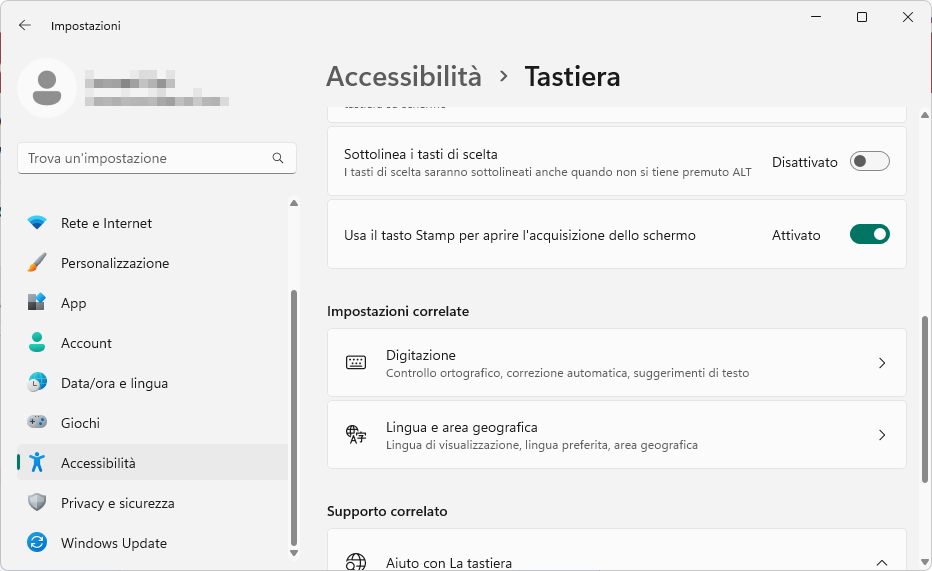The height and width of the screenshot is (571, 932).
Task: Click the Rete e Internet Wi-Fi icon
Action: (37, 223)
